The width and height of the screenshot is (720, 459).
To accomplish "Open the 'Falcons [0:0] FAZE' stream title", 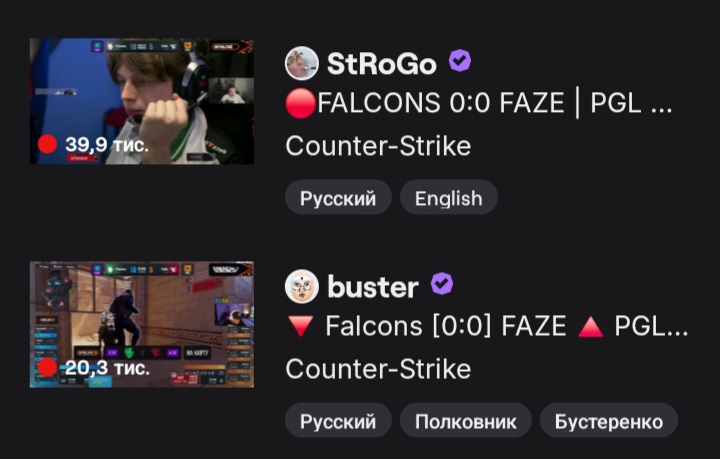I will click(487, 326).
